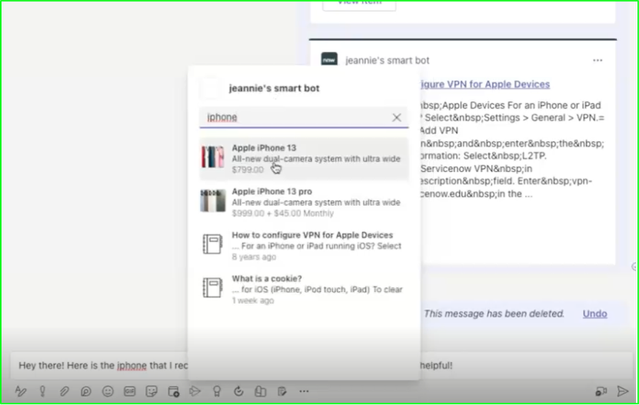639x405 pixels.
Task: Select the Apple iPhone 13 pro result
Action: (304, 202)
